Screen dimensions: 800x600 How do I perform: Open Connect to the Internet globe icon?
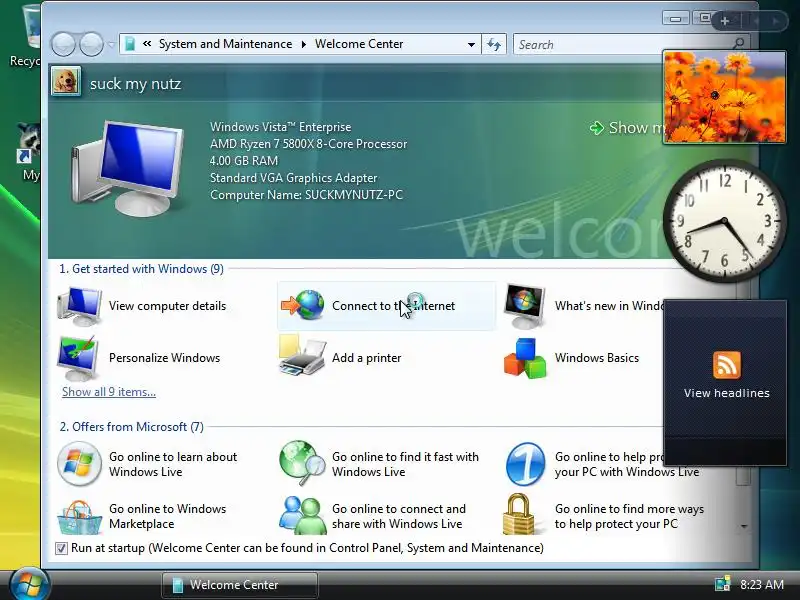coord(303,305)
